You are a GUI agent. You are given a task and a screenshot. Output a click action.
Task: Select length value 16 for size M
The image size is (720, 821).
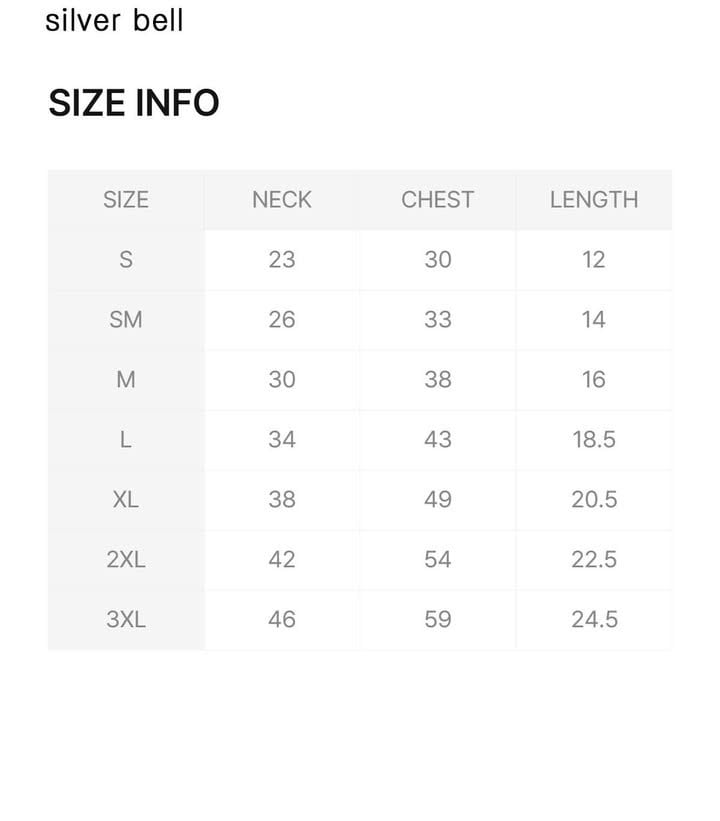[593, 380]
